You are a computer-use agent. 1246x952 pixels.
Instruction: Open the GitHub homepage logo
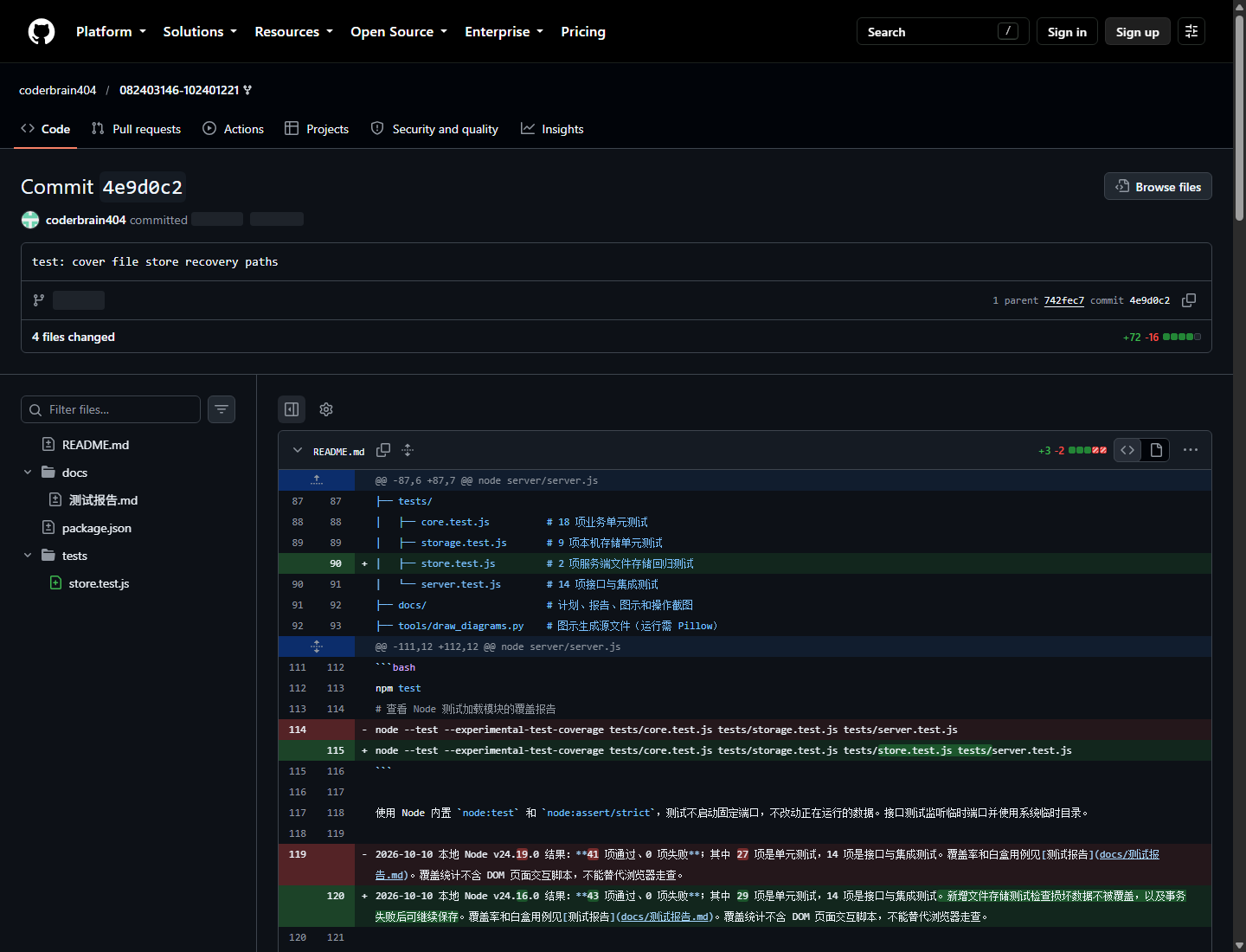point(42,32)
